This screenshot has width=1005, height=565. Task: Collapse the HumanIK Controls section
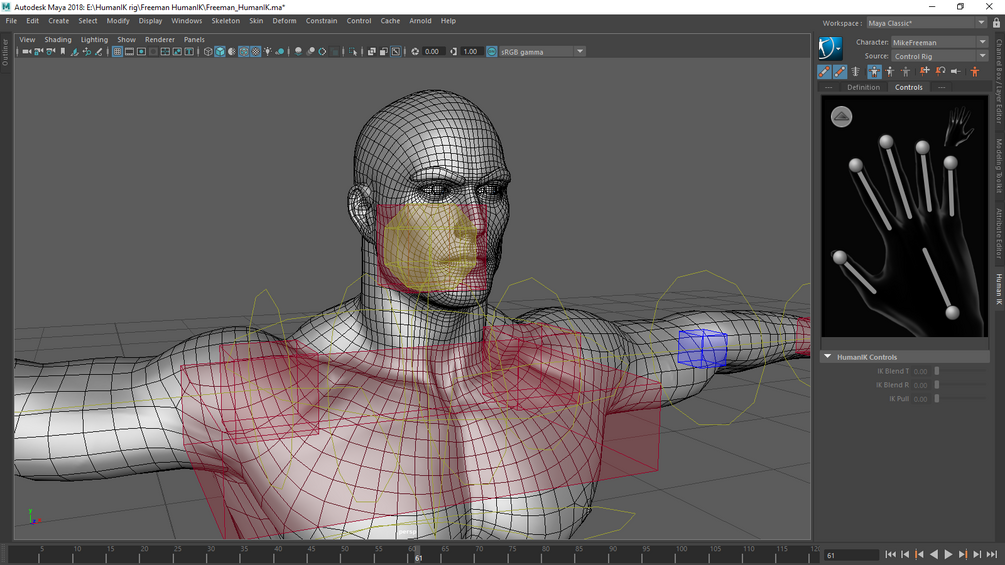pyautogui.click(x=828, y=357)
